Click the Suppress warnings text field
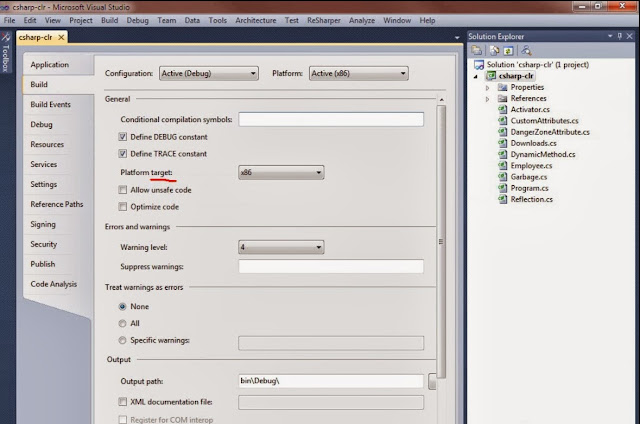640x424 pixels. pos(331,266)
